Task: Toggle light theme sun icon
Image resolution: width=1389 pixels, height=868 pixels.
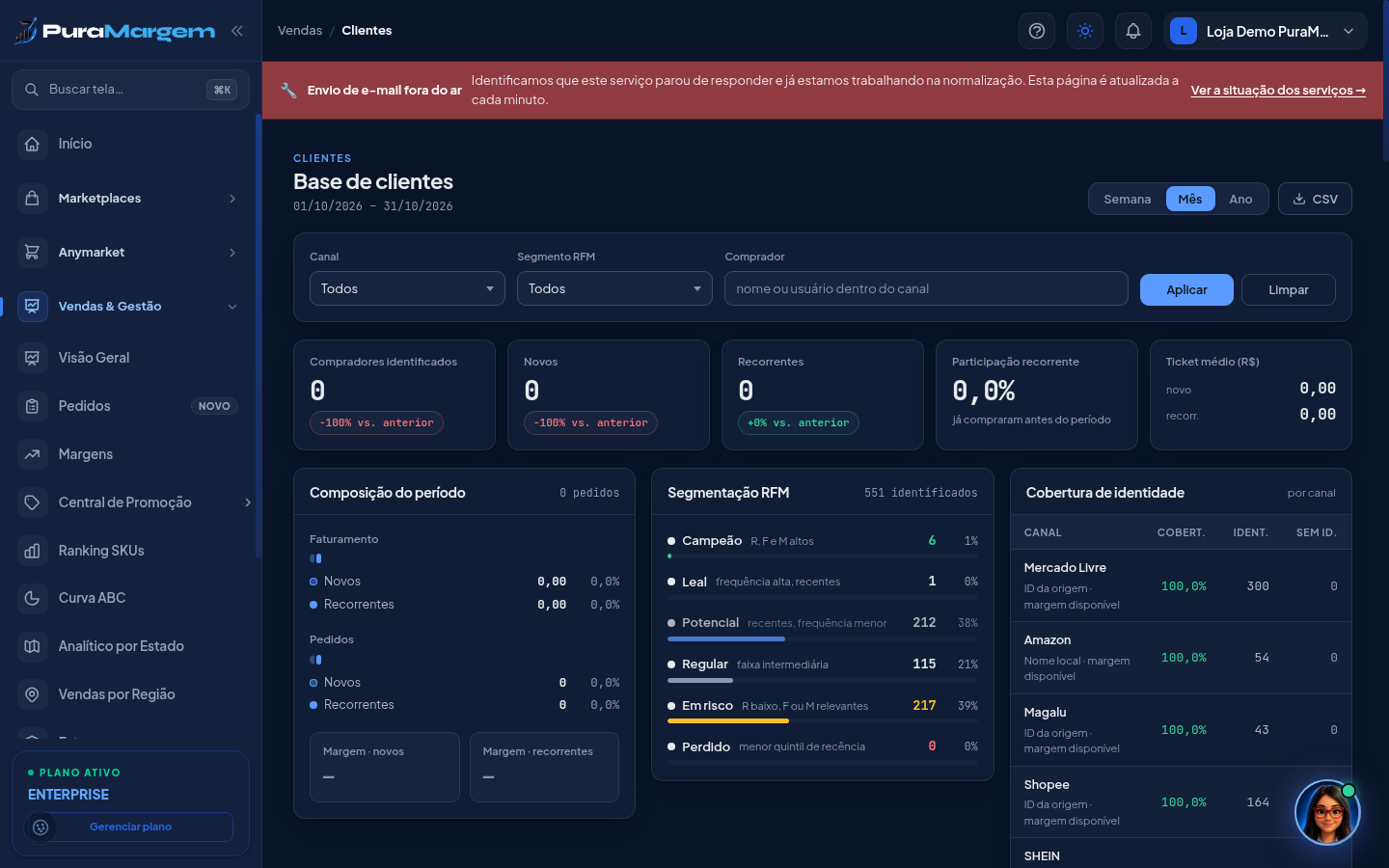Action: click(x=1085, y=31)
